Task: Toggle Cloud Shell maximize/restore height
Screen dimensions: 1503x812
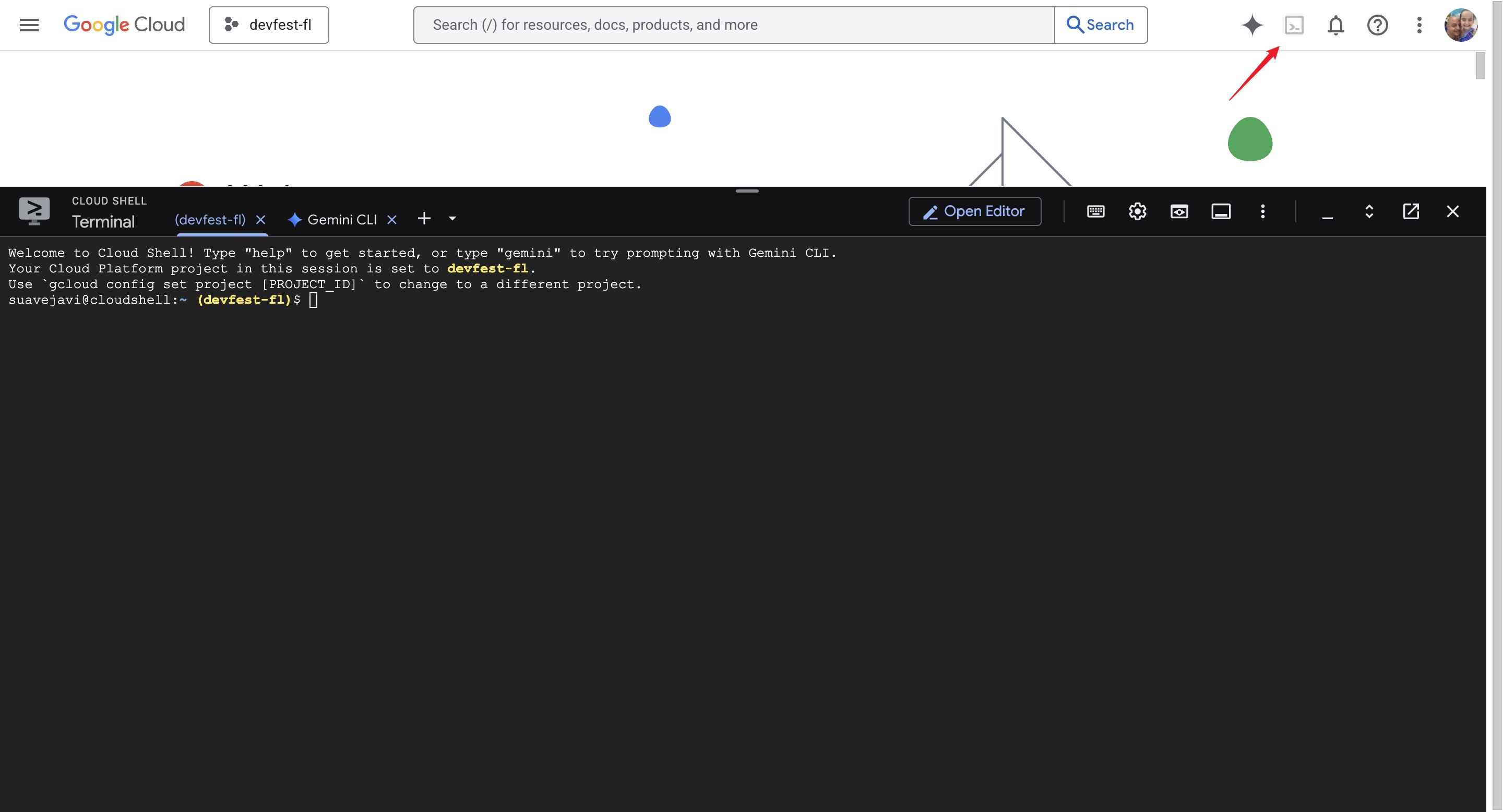Action: tap(1369, 211)
